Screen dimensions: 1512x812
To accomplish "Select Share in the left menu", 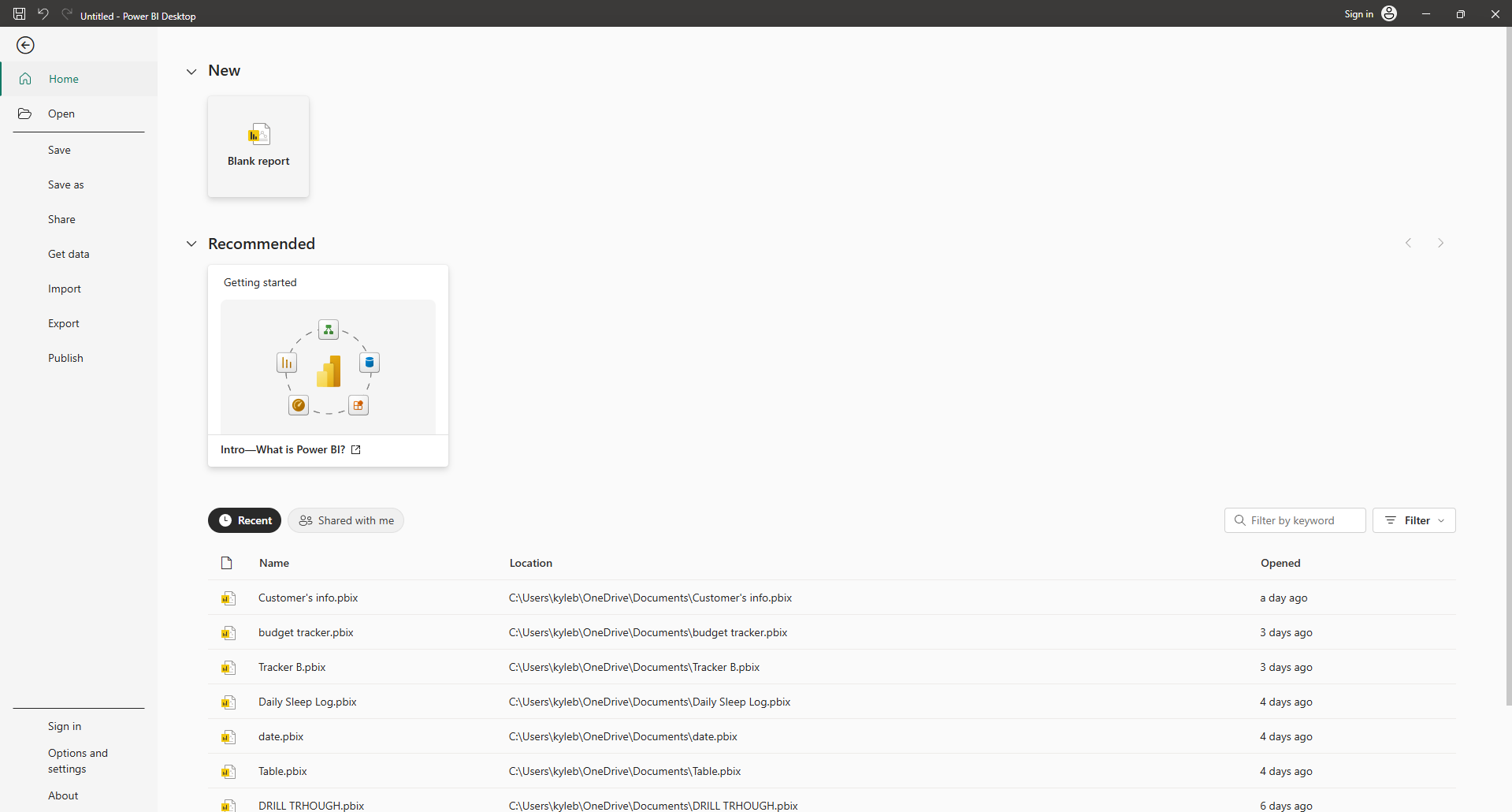I will 61,219.
